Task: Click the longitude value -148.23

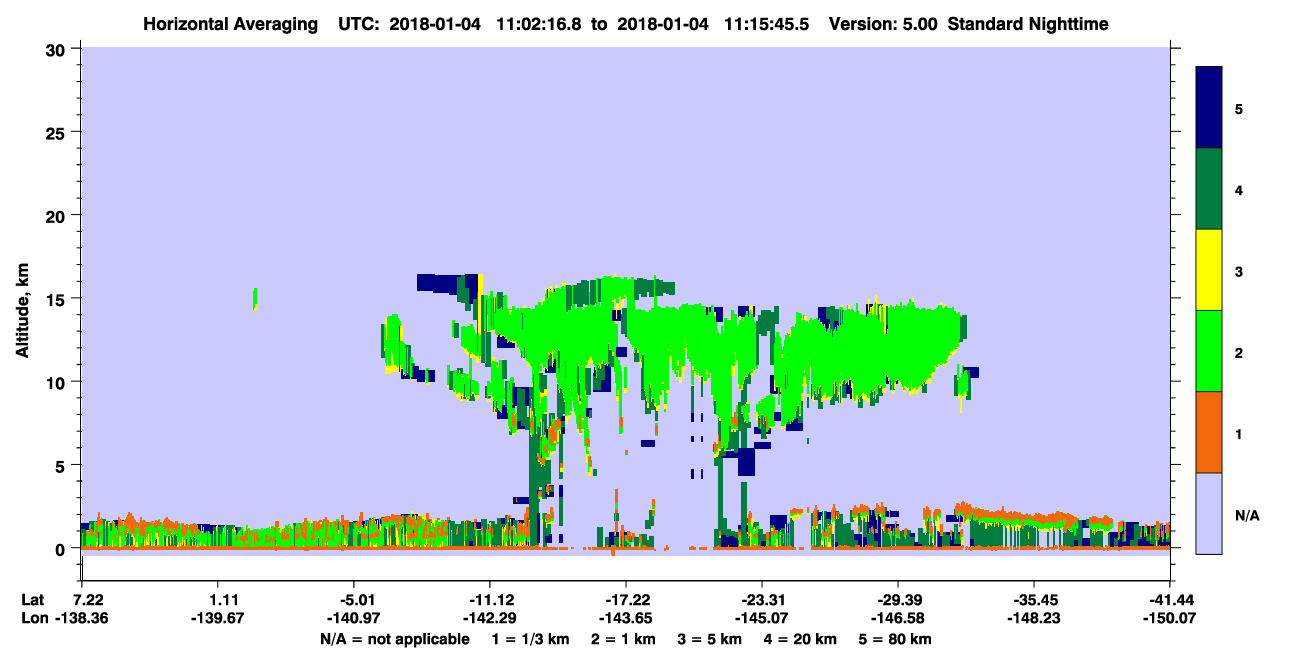Action: (1034, 618)
